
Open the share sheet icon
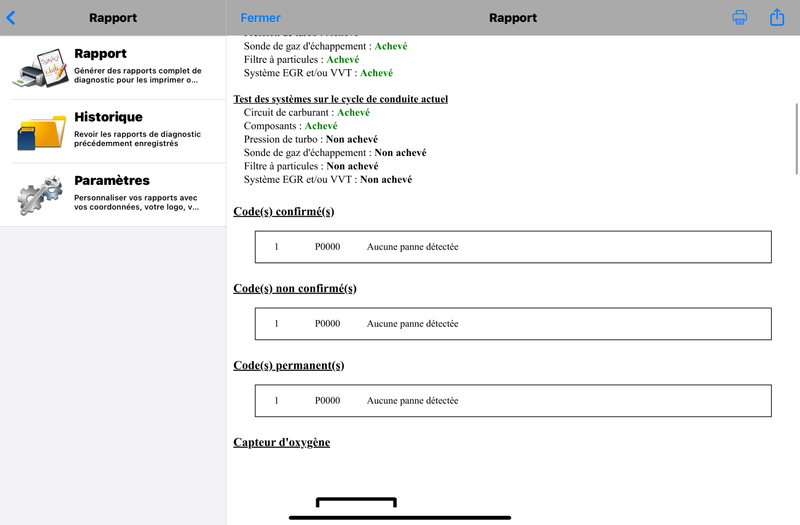[777, 18]
